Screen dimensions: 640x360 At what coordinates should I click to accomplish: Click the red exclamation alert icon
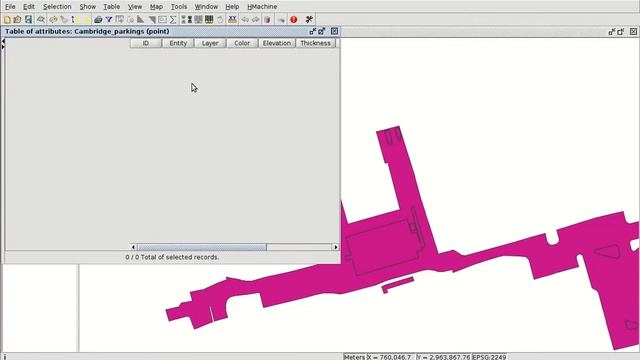[x=293, y=20]
